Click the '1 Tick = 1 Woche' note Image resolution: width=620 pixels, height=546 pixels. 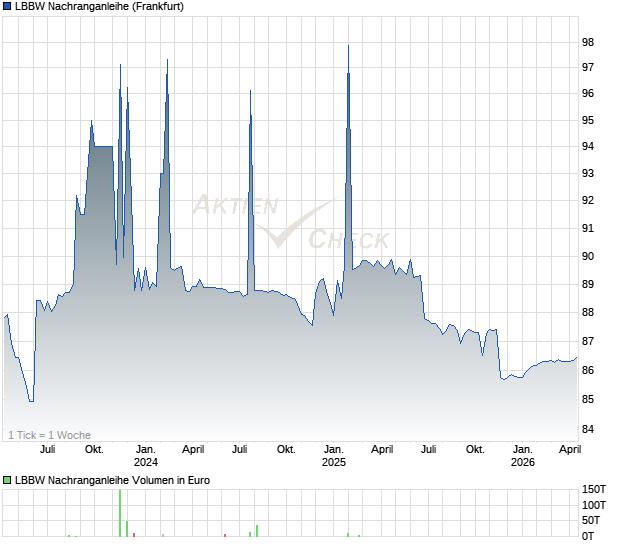[49, 435]
